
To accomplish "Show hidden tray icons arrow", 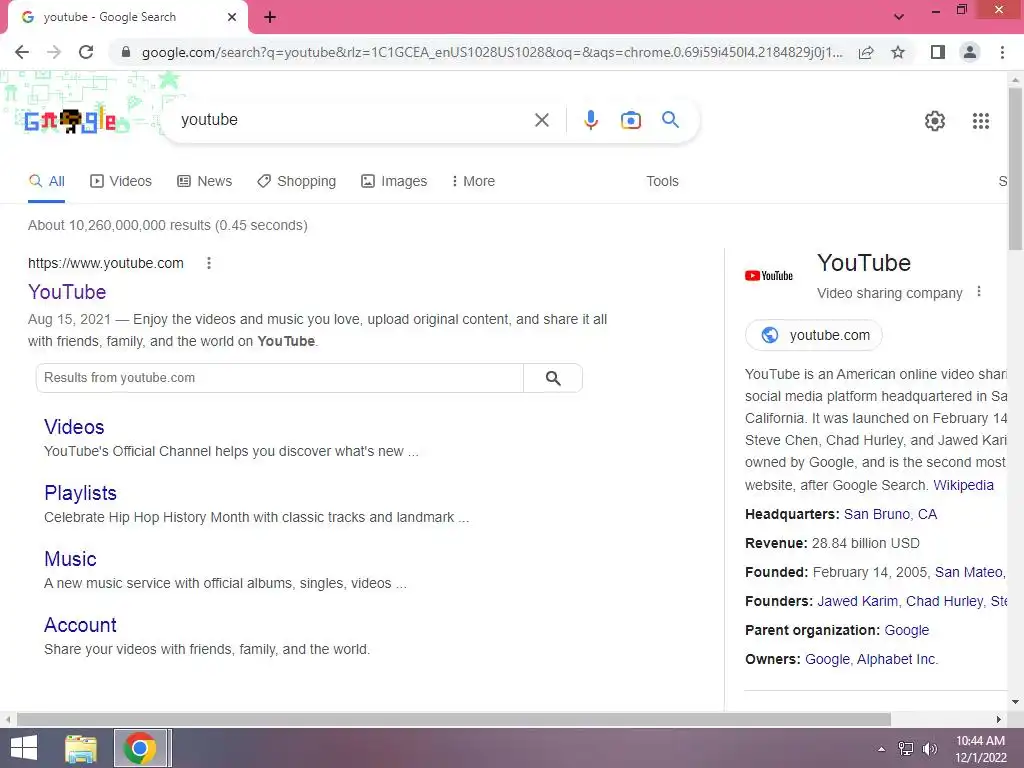I will 881,748.
